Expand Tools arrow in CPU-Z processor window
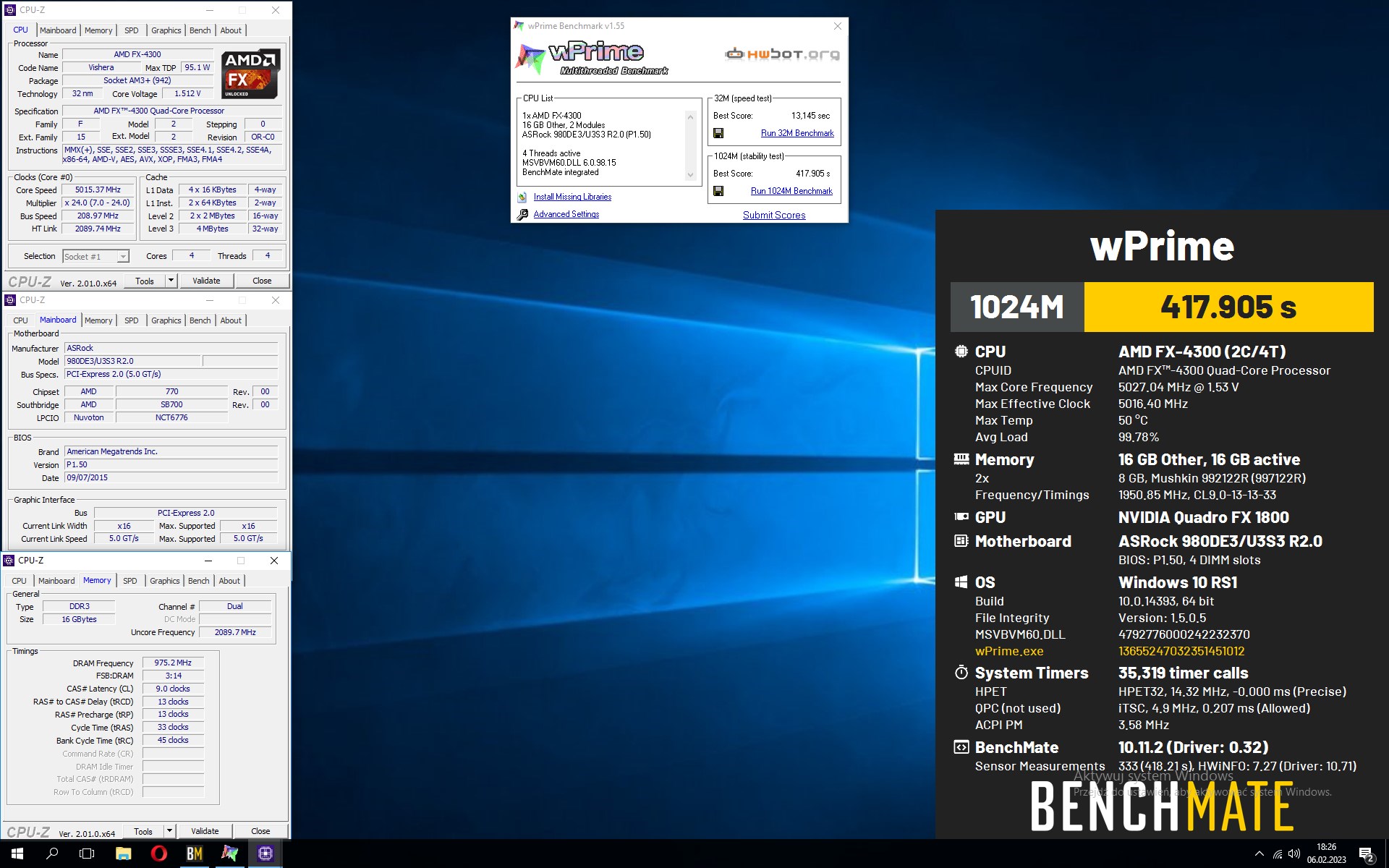Screen dimensions: 1389x868 171,281
